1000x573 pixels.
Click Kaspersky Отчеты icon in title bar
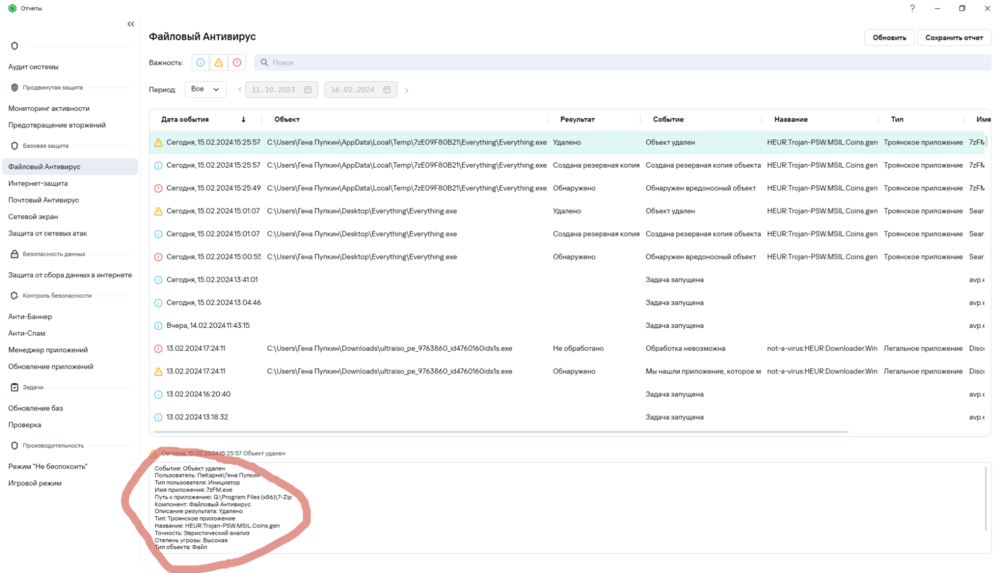[12, 8]
